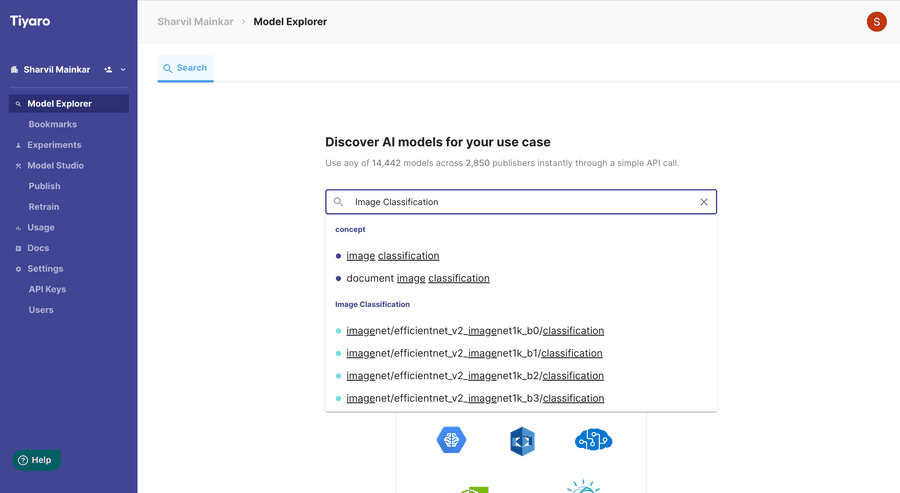
Task: Pick the efficientnet_v2_imagenet1k_b0 classification suggestion
Action: [474, 331]
